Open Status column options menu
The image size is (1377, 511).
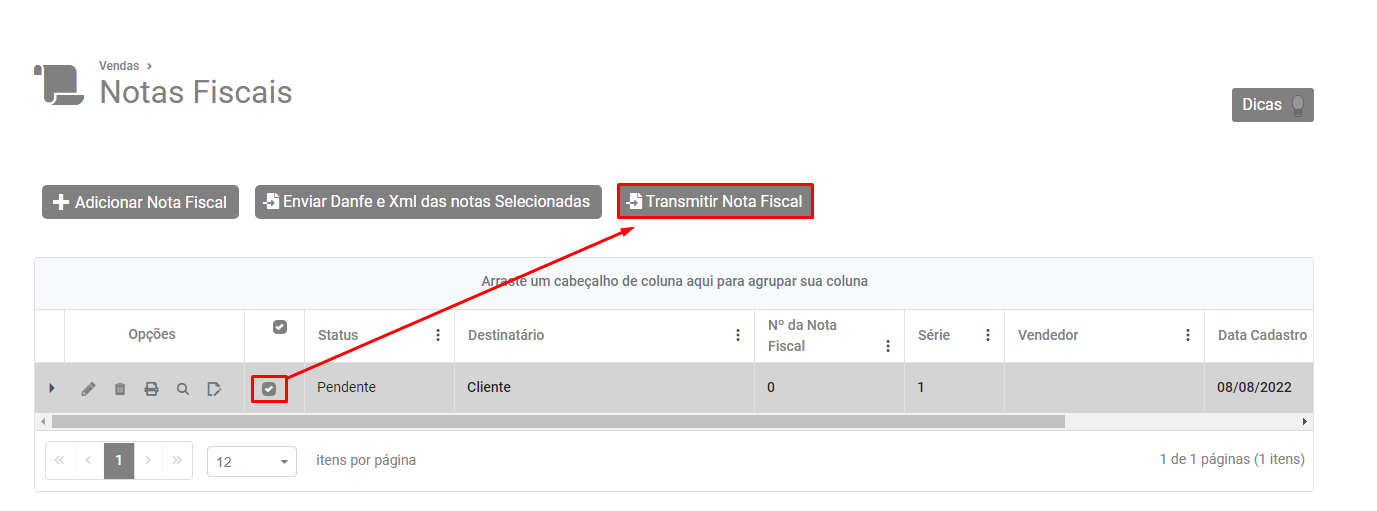pos(437,335)
